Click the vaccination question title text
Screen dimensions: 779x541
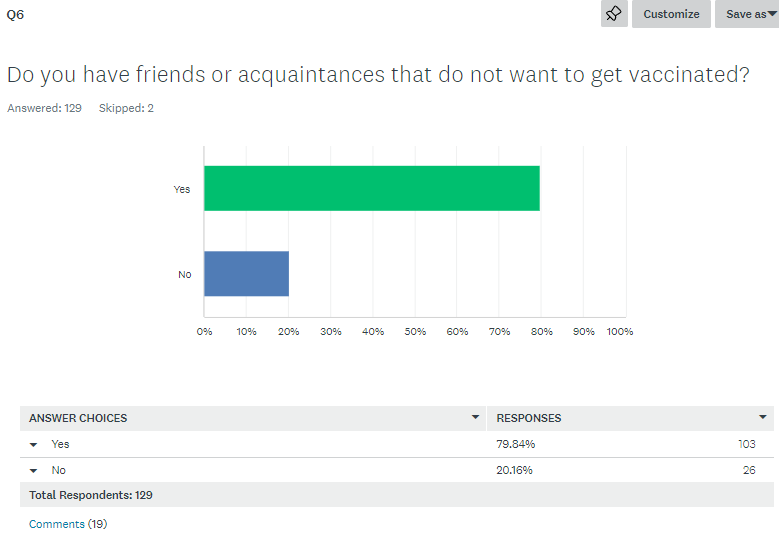click(x=378, y=75)
